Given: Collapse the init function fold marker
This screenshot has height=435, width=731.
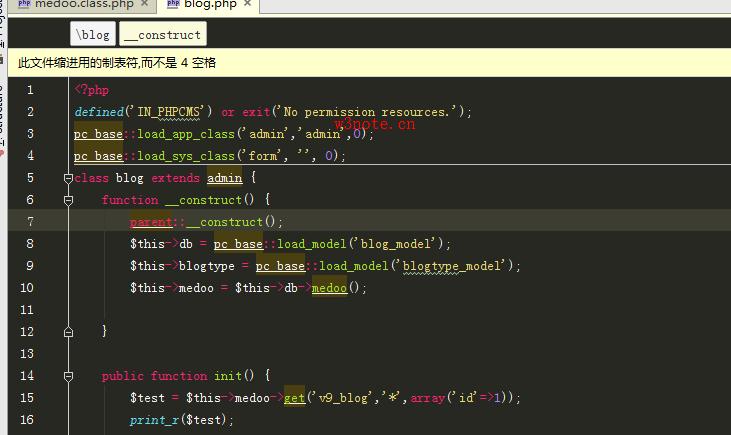Looking at the screenshot, I should point(68,376).
